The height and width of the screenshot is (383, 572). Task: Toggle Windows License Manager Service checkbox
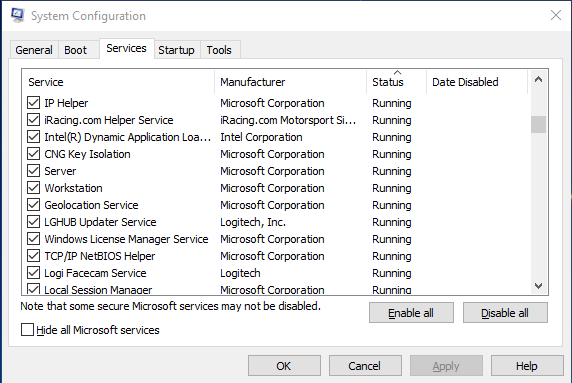point(34,239)
